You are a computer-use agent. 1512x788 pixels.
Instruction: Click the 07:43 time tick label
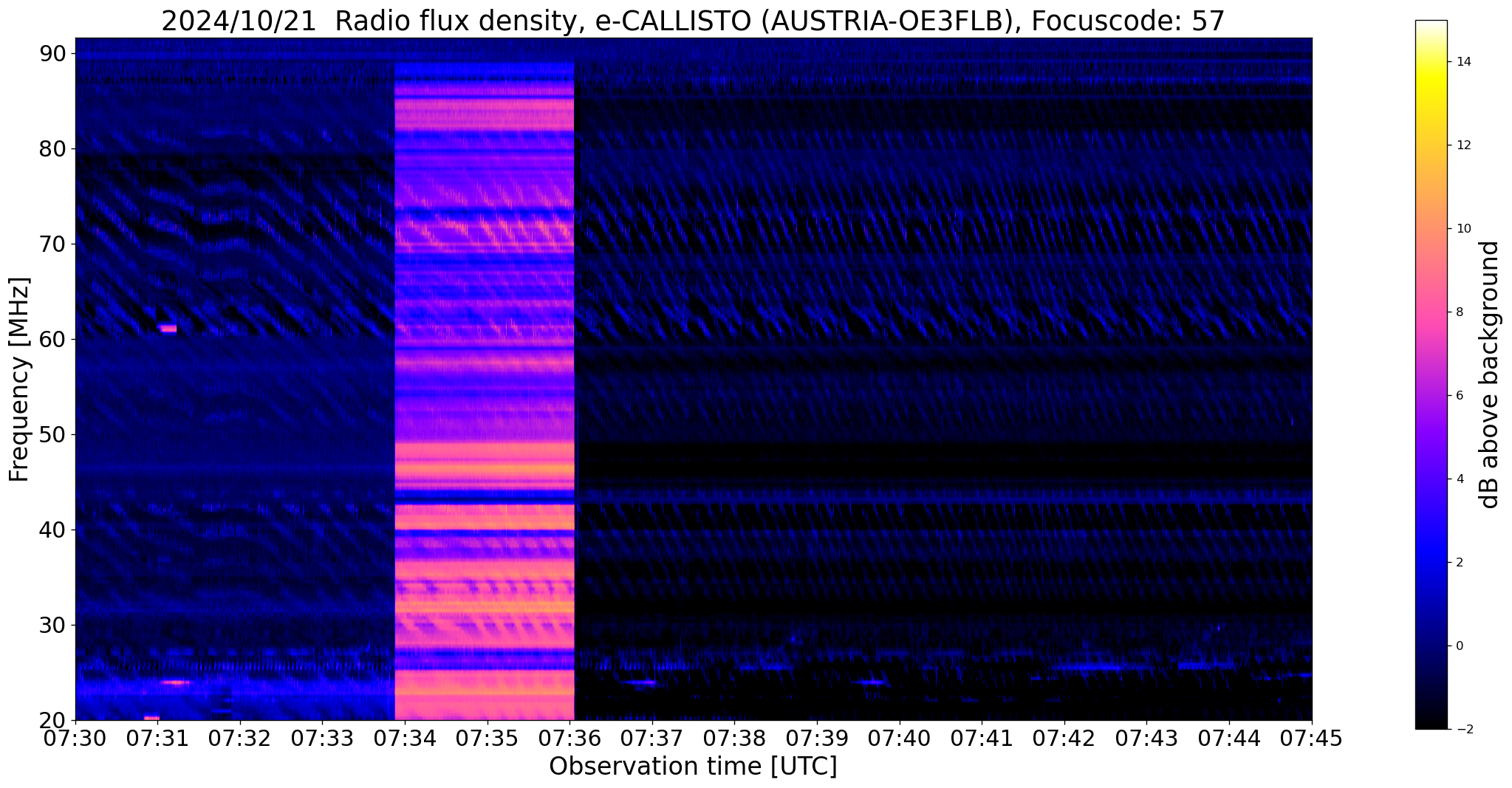tap(1147, 737)
